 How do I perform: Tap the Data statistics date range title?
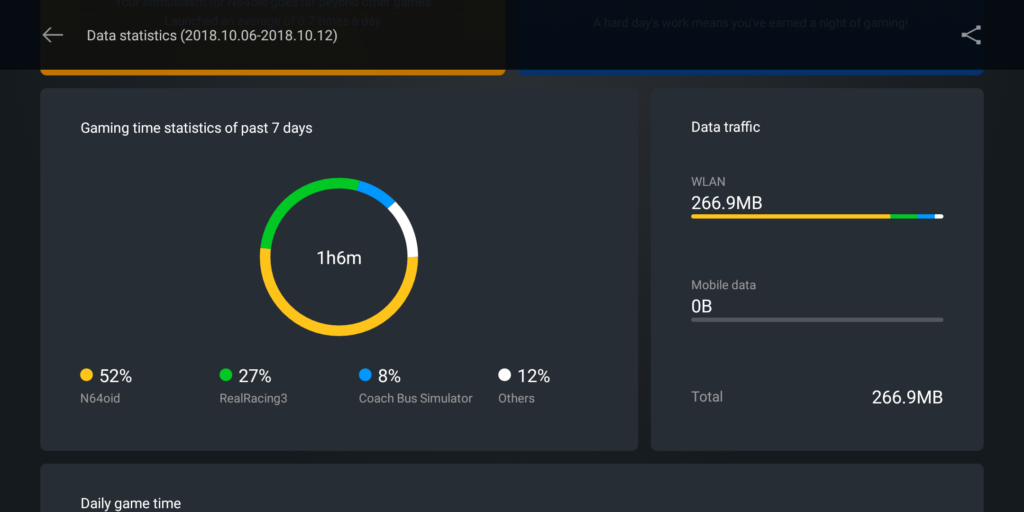pos(212,36)
